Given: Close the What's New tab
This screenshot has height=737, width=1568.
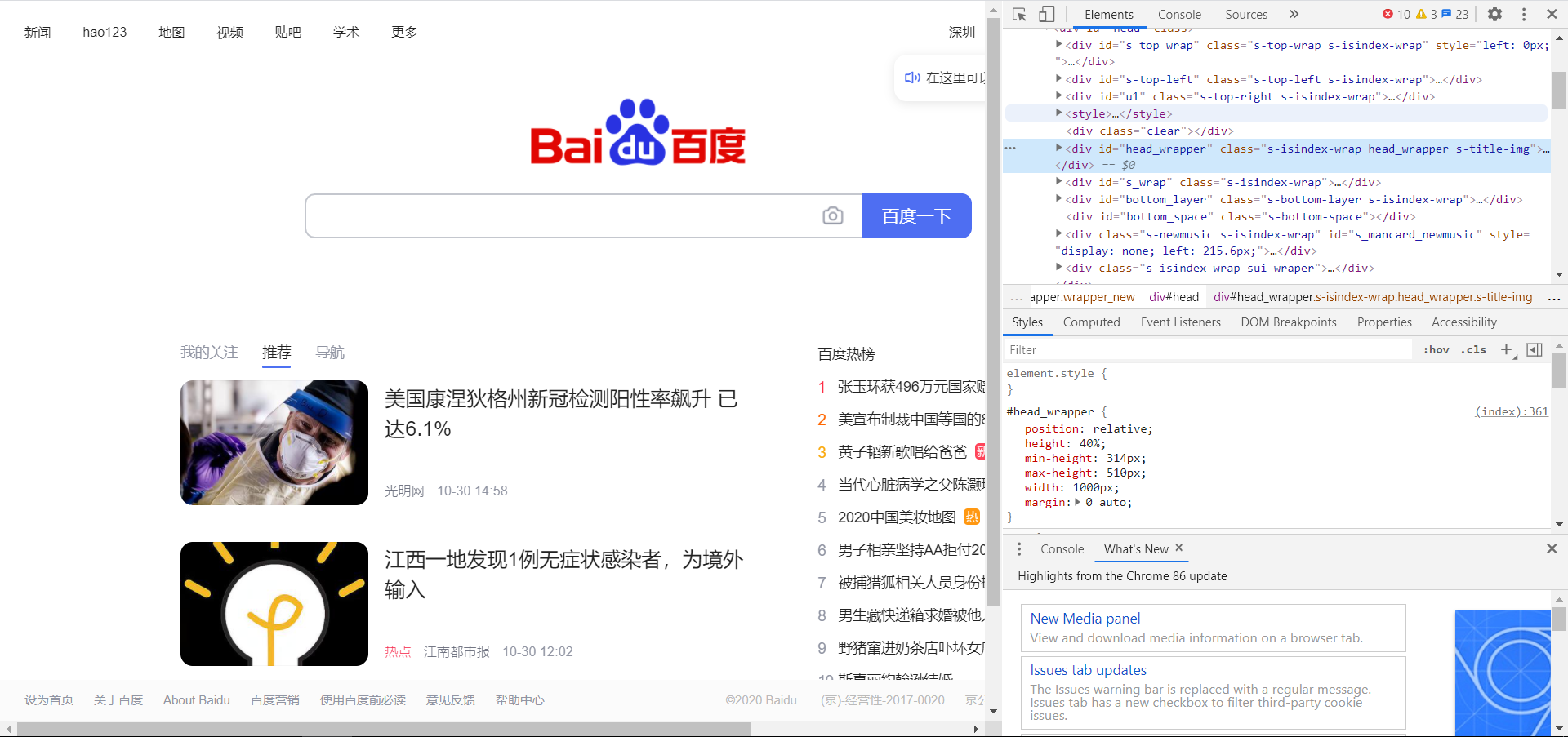Looking at the screenshot, I should tap(1178, 548).
